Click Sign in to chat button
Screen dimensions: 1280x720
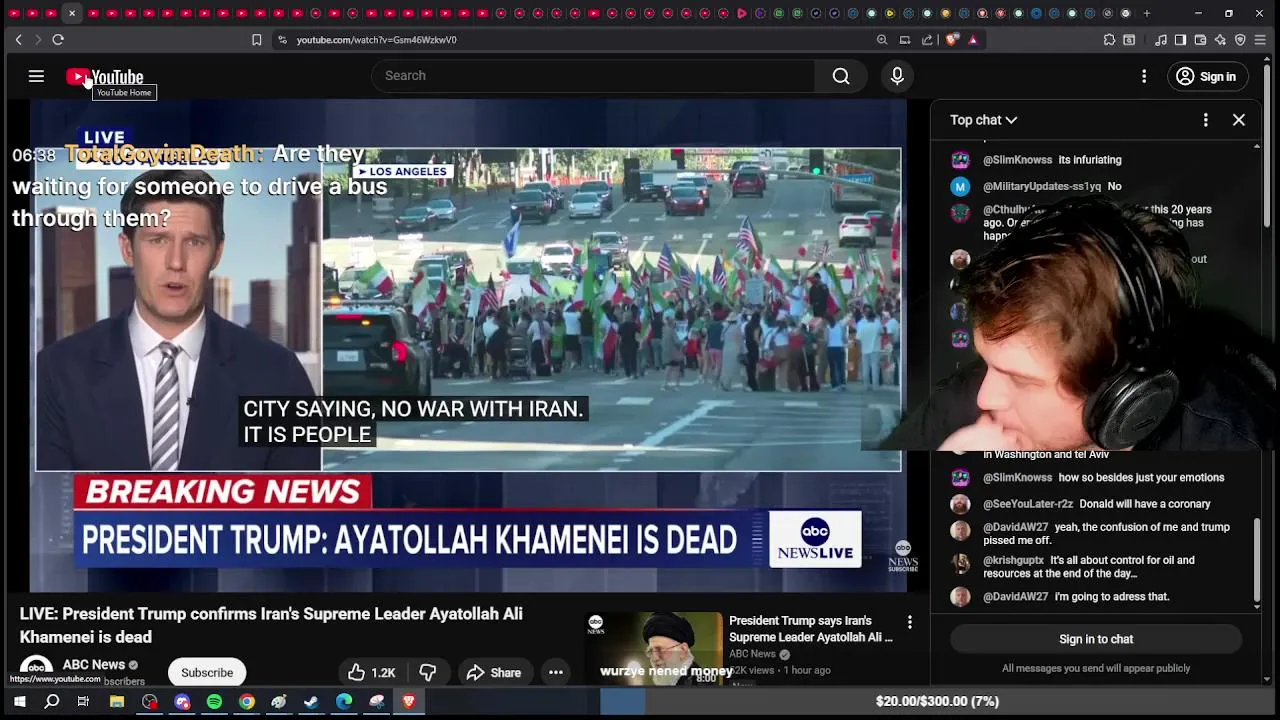(x=1096, y=639)
